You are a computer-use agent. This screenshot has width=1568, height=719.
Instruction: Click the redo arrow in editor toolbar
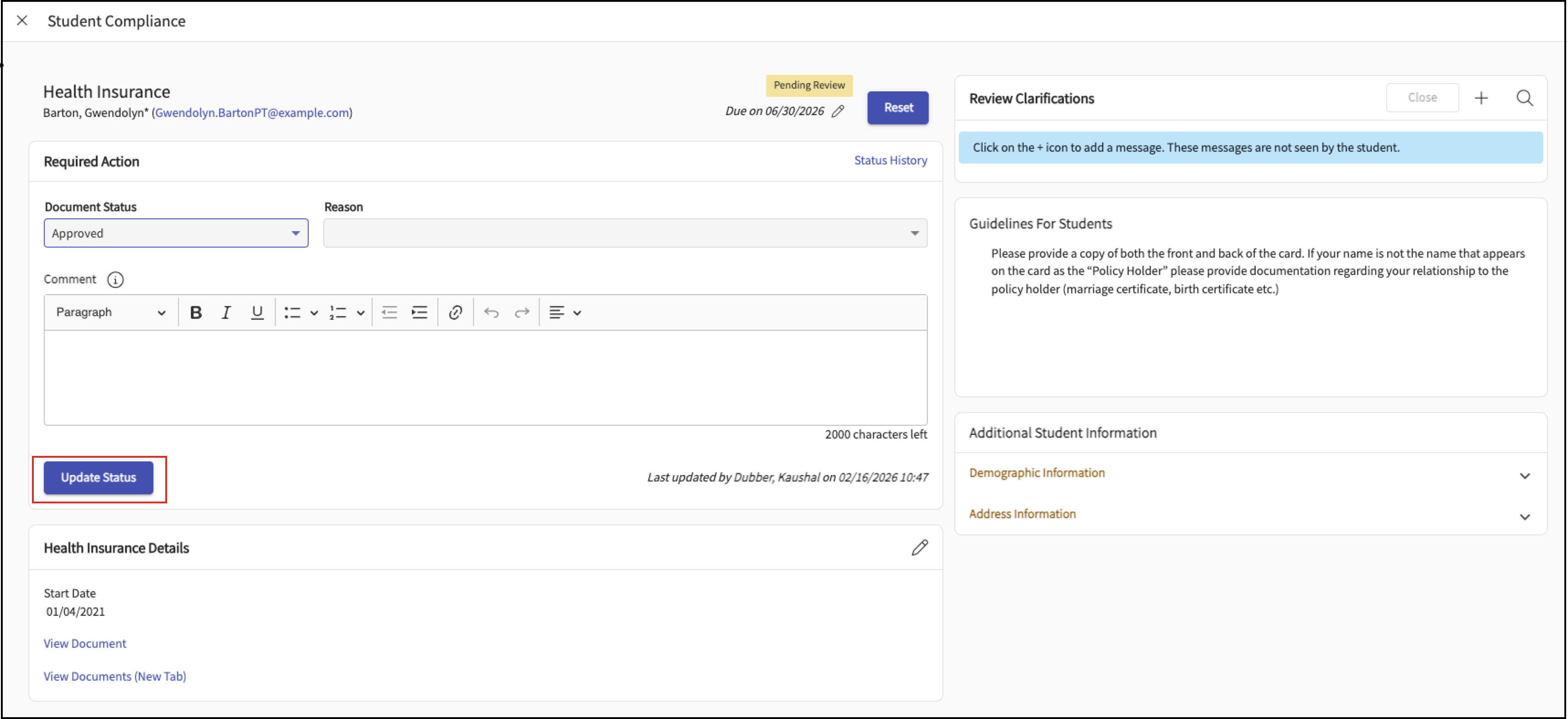[x=521, y=312]
